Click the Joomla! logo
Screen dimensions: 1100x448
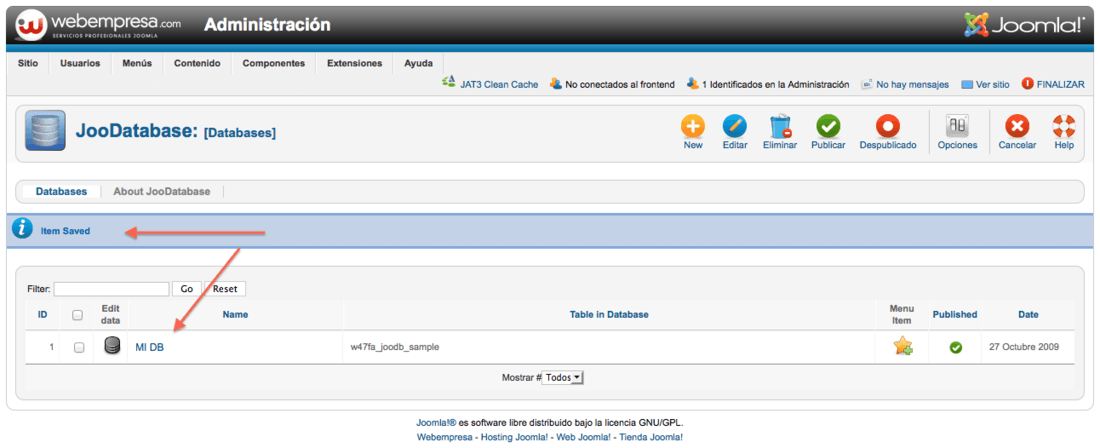(1024, 26)
